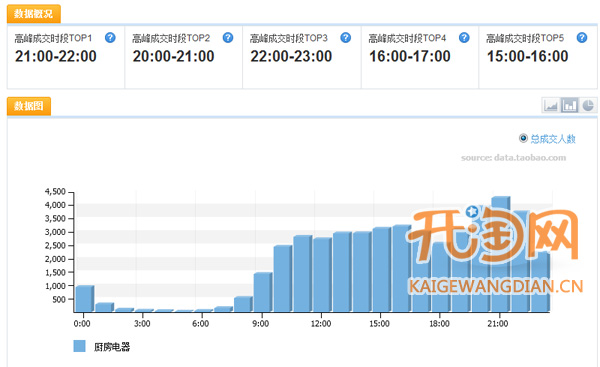Click the 总成交人数 label link

coord(553,139)
